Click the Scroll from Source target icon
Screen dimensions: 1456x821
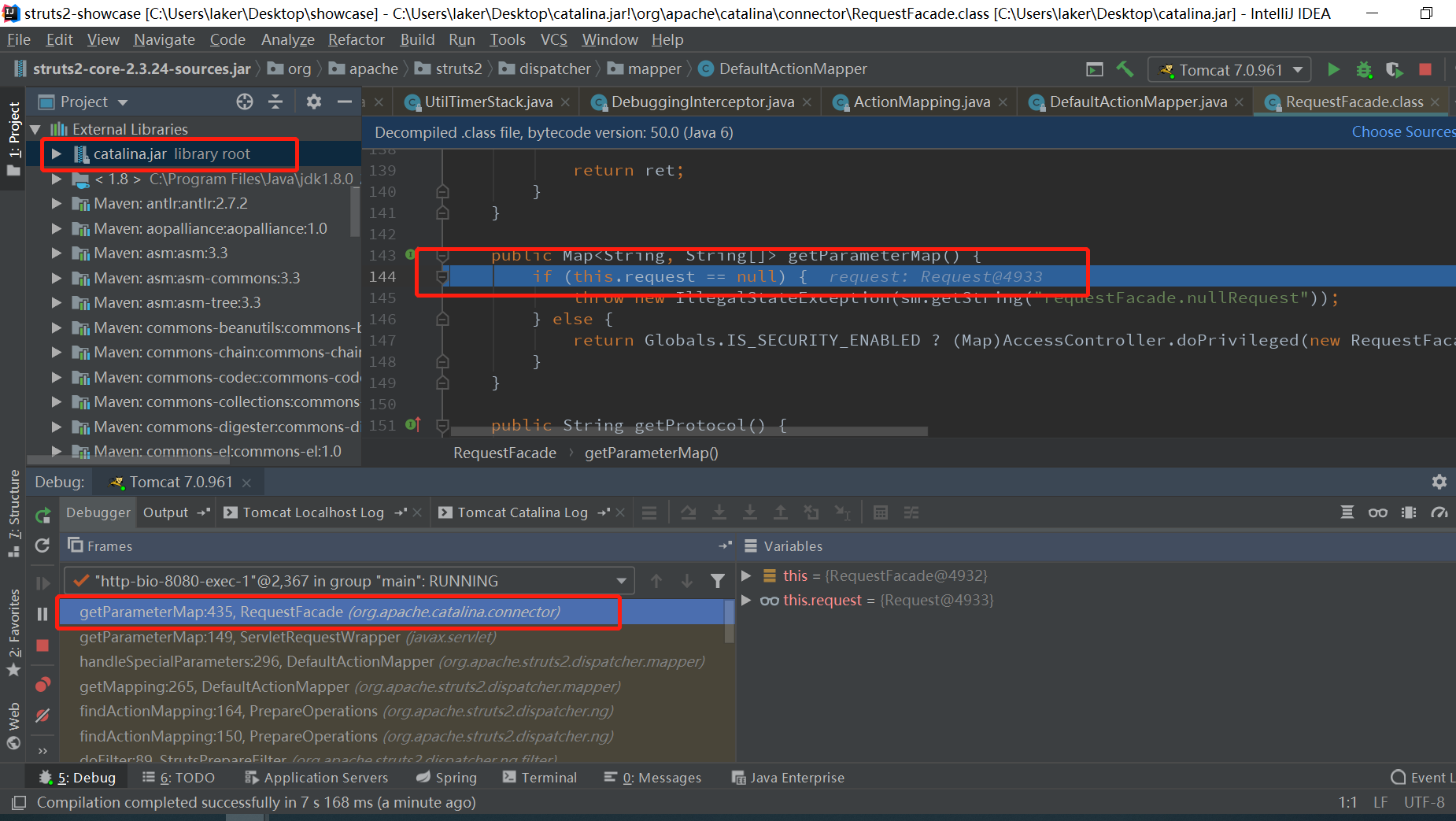245,102
